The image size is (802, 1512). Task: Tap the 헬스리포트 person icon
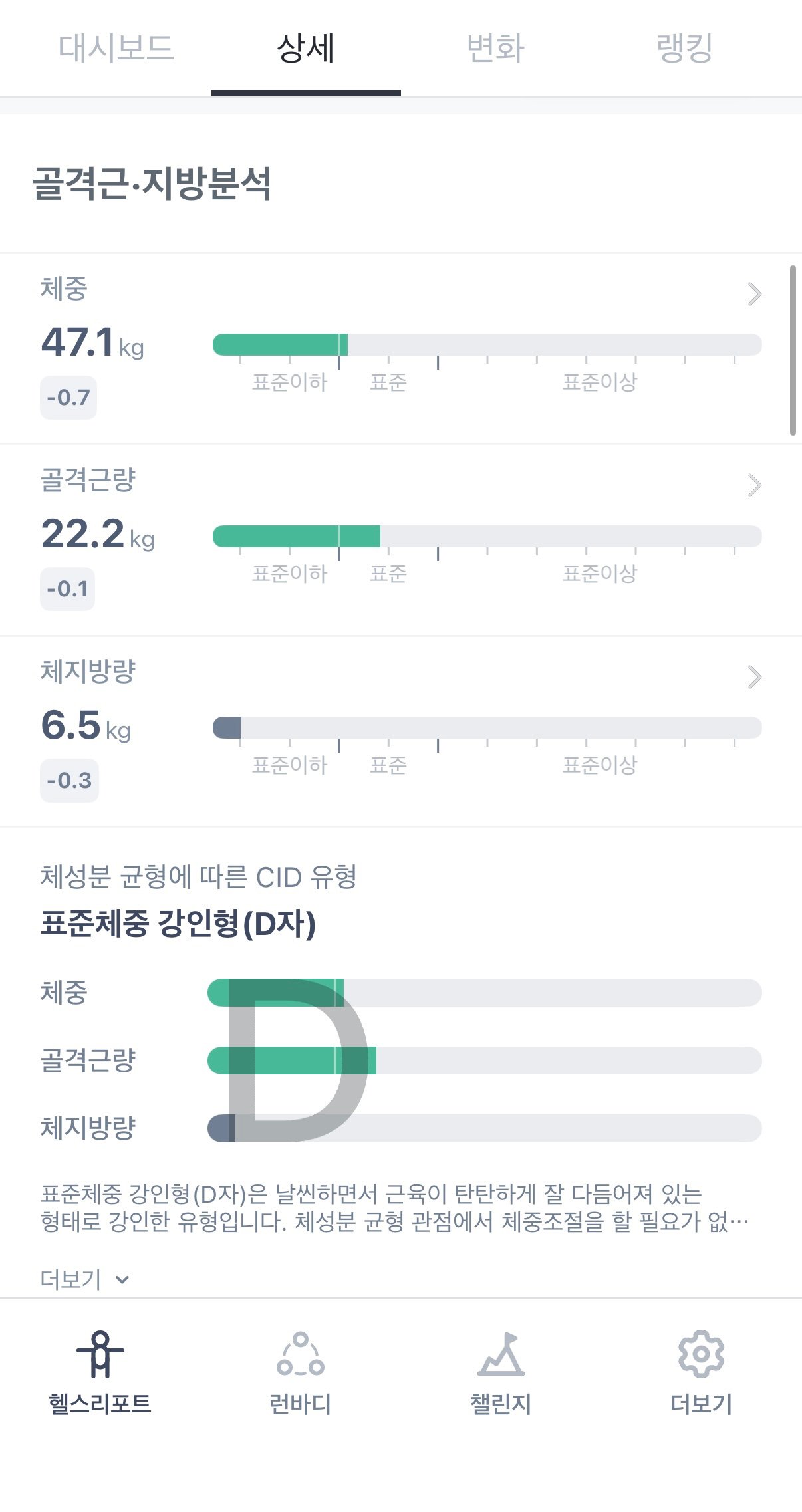click(100, 1354)
